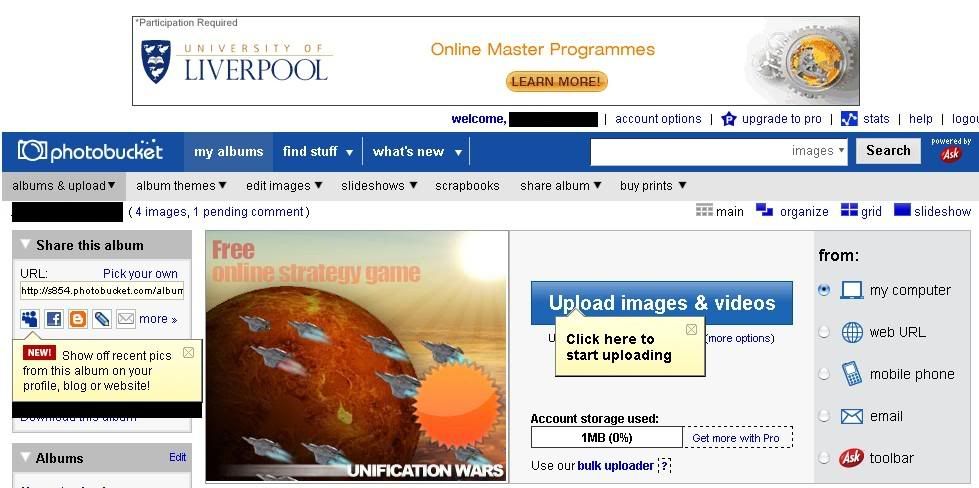
Task: Click the my computer monitor icon
Action: coord(852,290)
